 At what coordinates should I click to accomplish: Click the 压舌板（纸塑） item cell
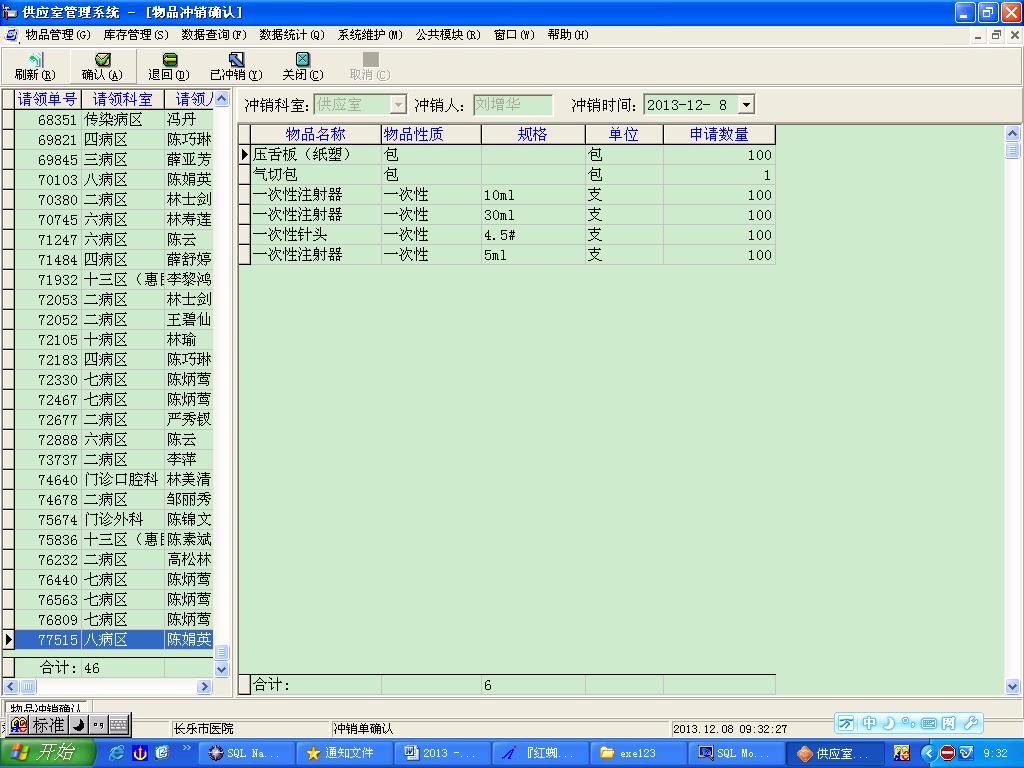[x=315, y=155]
